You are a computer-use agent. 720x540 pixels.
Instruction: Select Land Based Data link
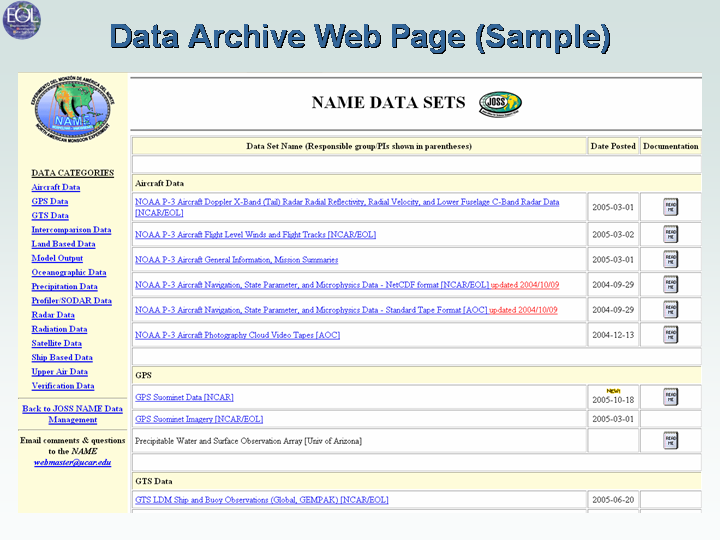coord(63,244)
